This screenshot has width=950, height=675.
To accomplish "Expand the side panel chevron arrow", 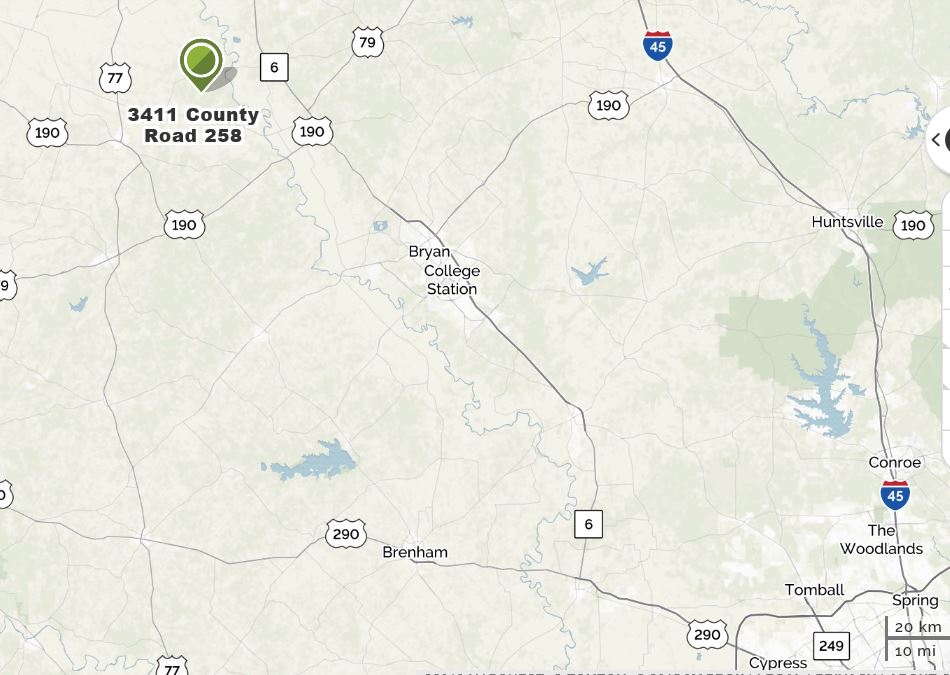I will pyautogui.click(x=935, y=140).
